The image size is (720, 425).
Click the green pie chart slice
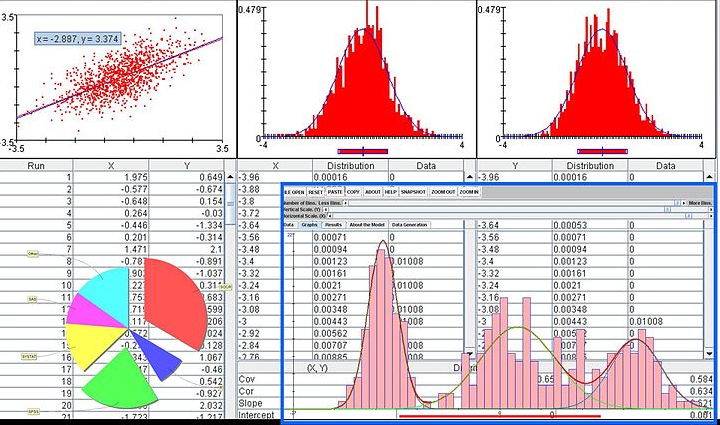(x=120, y=381)
